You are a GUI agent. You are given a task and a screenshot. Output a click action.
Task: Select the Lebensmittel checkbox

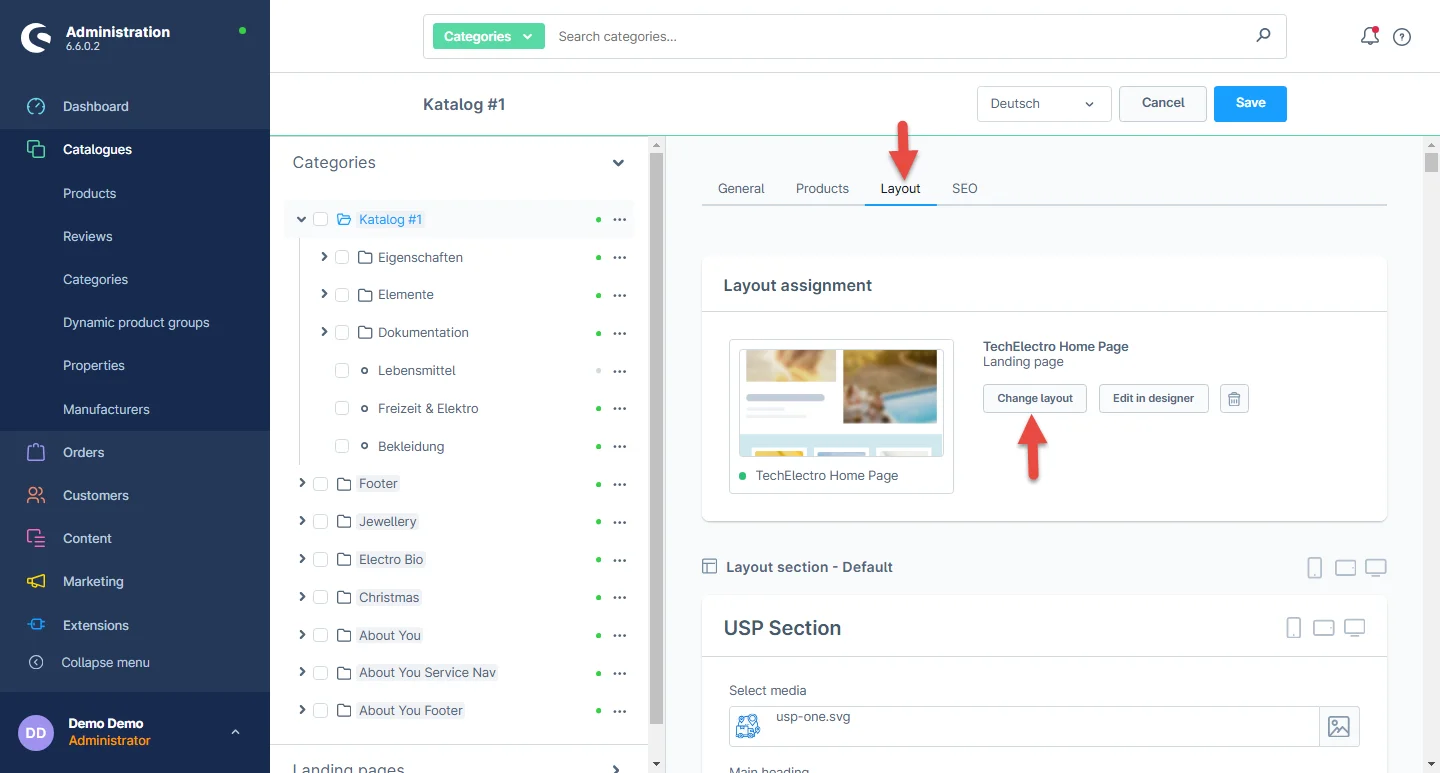click(342, 371)
